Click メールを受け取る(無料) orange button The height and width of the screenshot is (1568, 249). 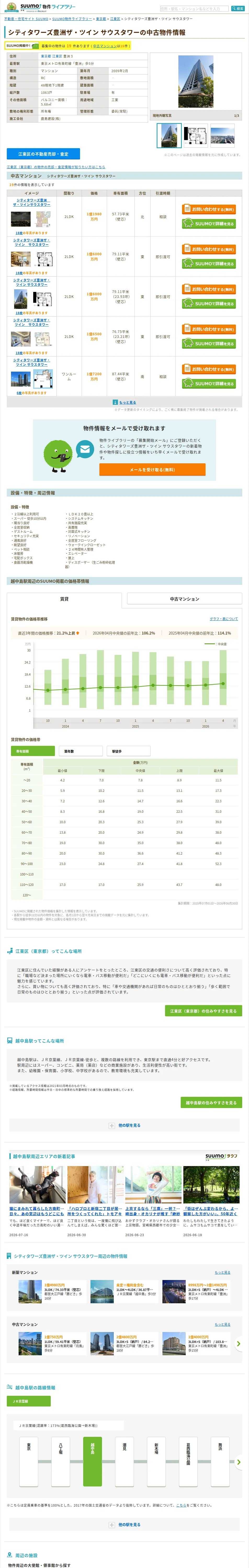pyautogui.click(x=152, y=469)
